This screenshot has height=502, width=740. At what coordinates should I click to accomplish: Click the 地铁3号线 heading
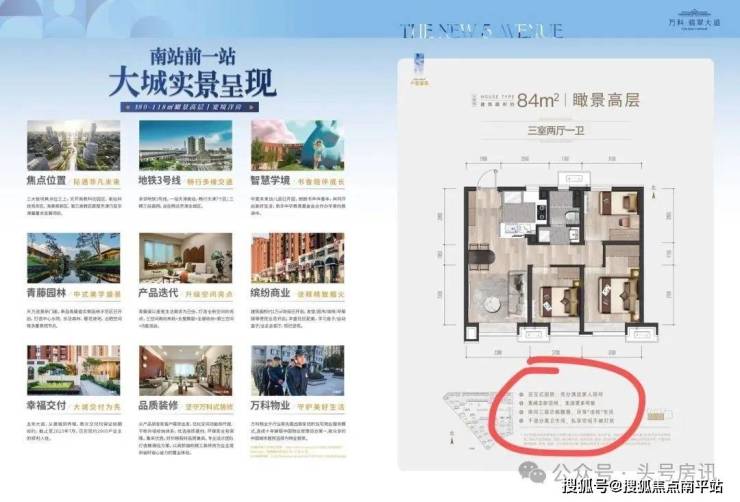(160, 181)
